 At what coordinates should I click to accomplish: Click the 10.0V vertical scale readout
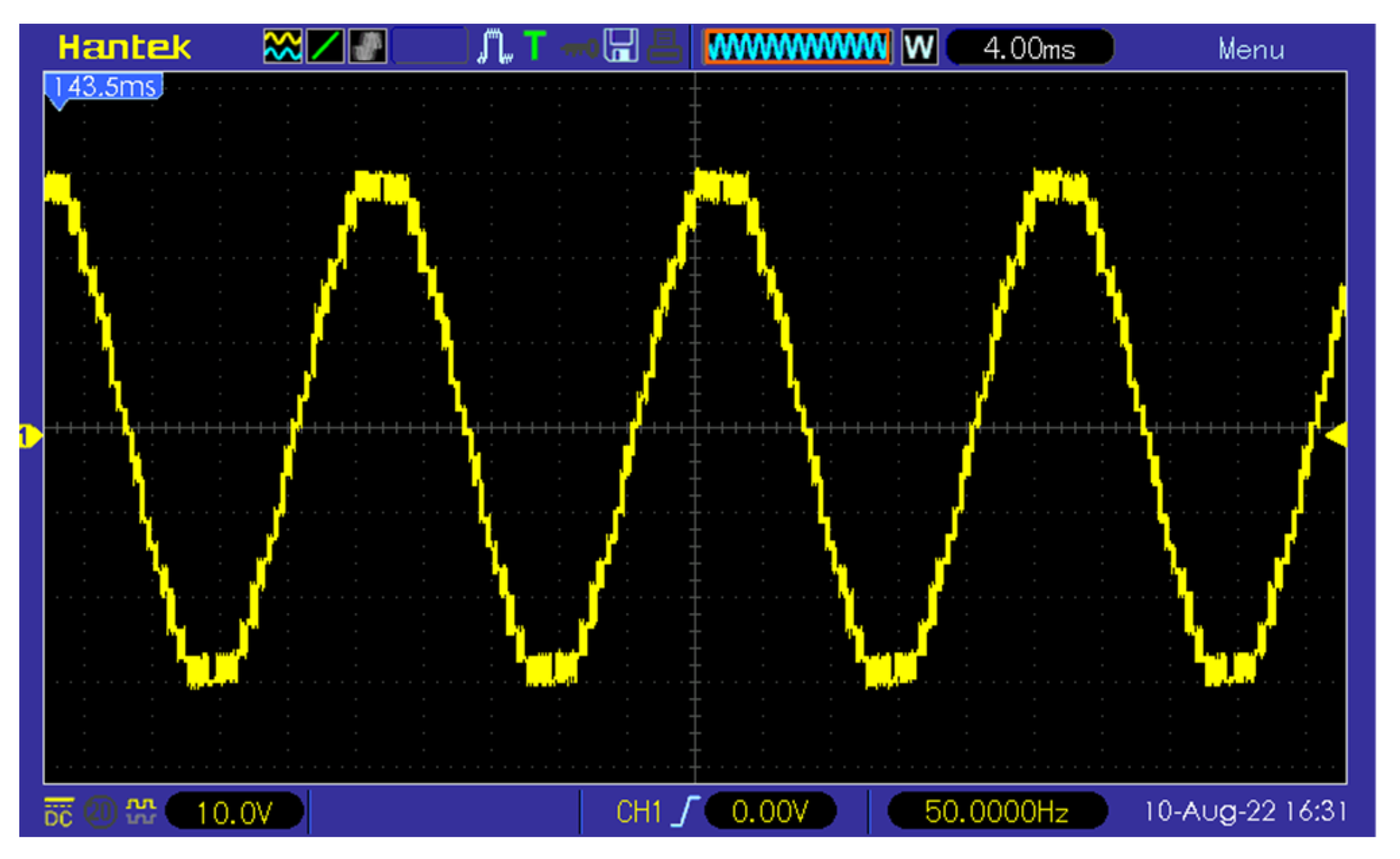[x=234, y=812]
